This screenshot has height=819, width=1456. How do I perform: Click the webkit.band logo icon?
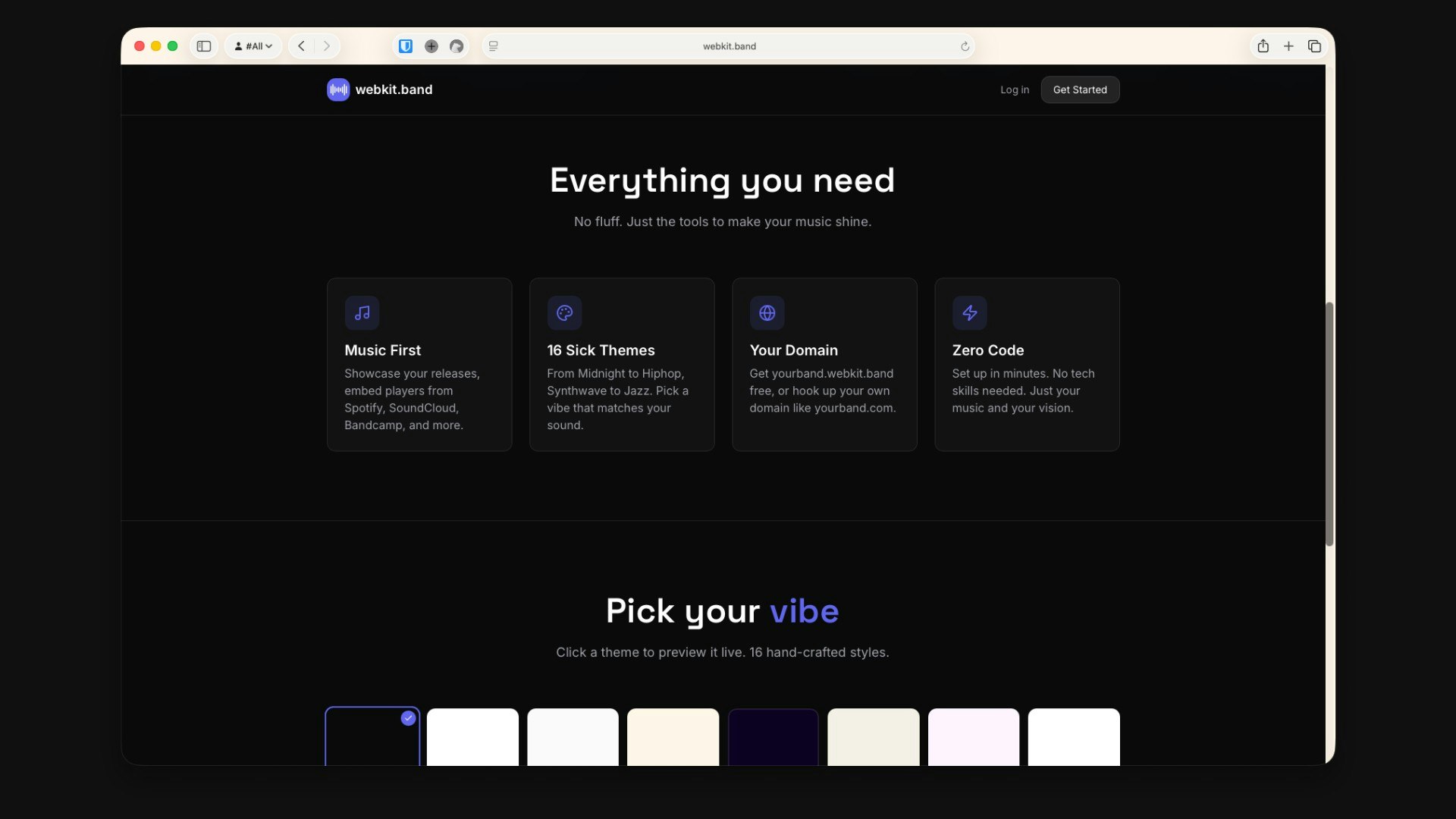(x=338, y=89)
